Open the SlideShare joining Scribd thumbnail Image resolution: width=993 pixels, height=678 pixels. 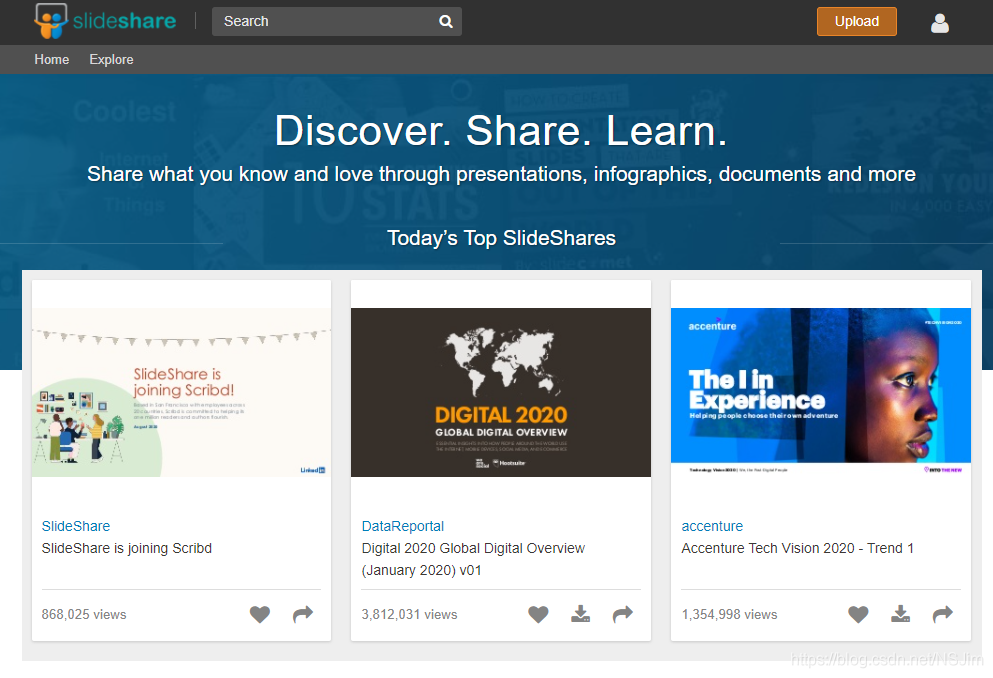pos(182,392)
